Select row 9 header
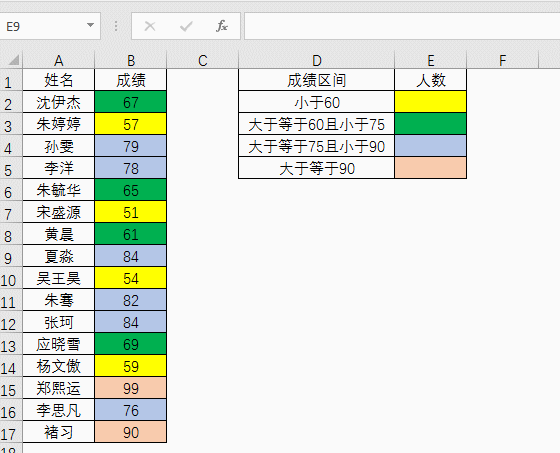Viewport: 560px width, 453px height. click(11, 256)
